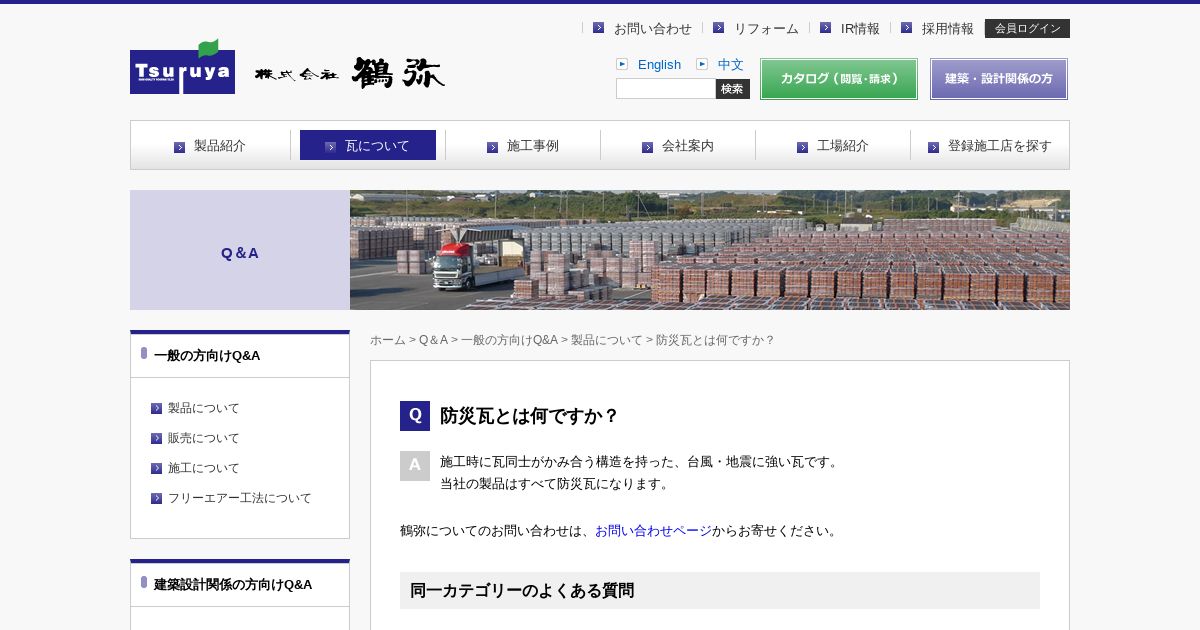Open the お問い合わせ link in top bar
The image size is (1200, 630).
pyautogui.click(x=652, y=29)
